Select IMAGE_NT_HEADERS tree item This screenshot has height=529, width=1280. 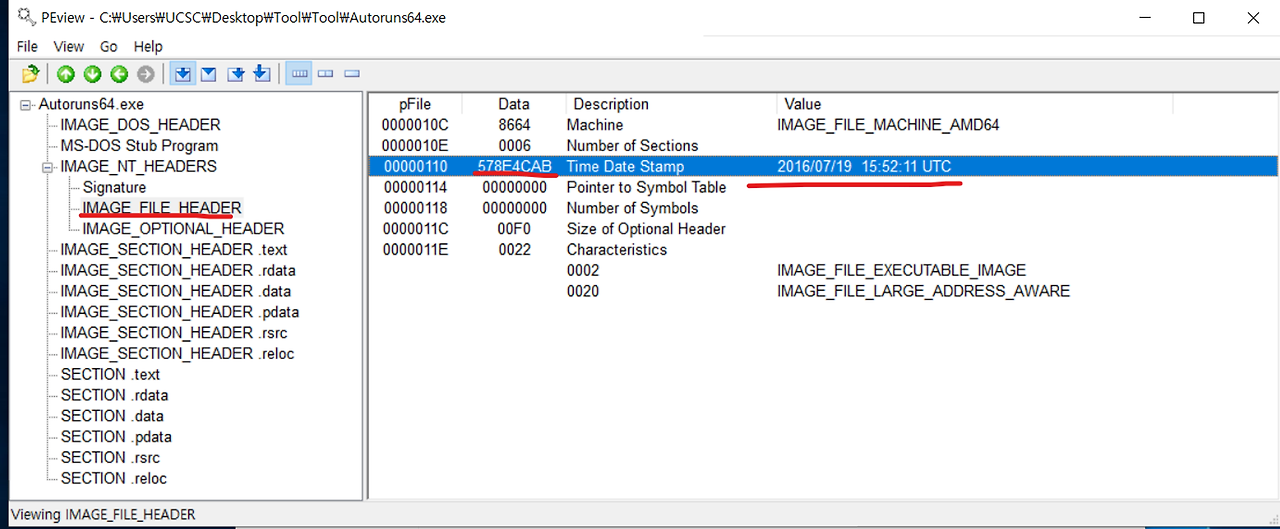[x=138, y=166]
